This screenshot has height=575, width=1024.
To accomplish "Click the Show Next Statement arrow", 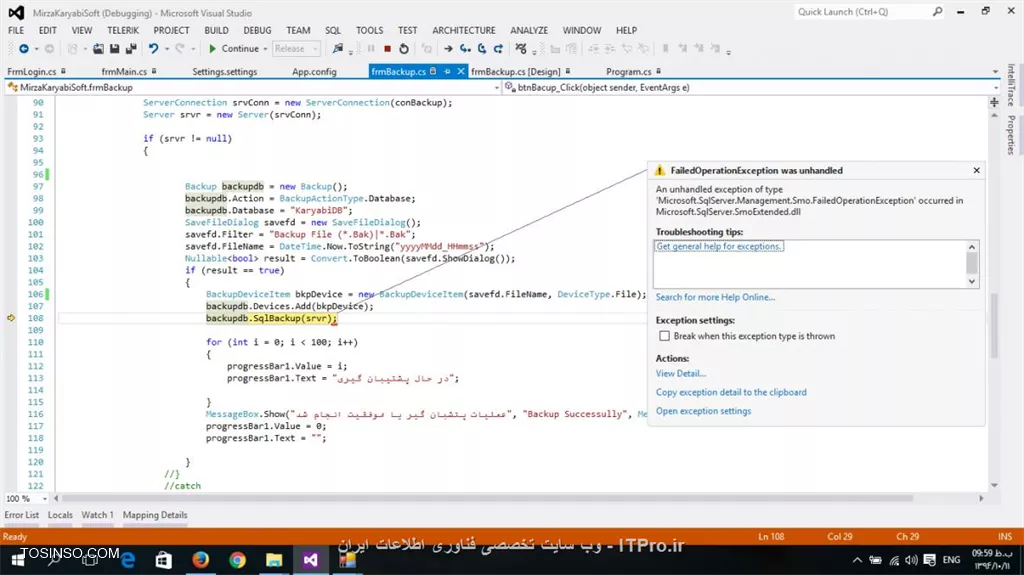I will (x=448, y=48).
